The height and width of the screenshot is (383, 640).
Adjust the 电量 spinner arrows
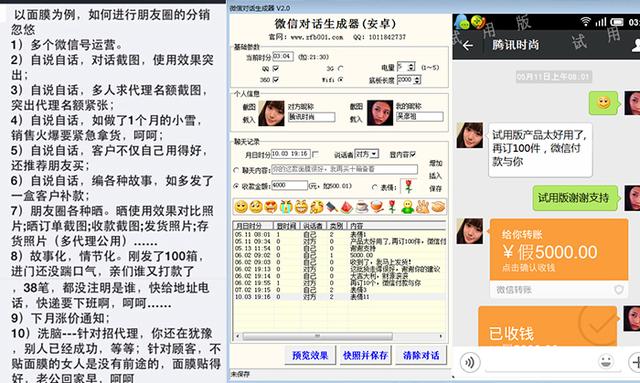pyautogui.click(x=411, y=66)
